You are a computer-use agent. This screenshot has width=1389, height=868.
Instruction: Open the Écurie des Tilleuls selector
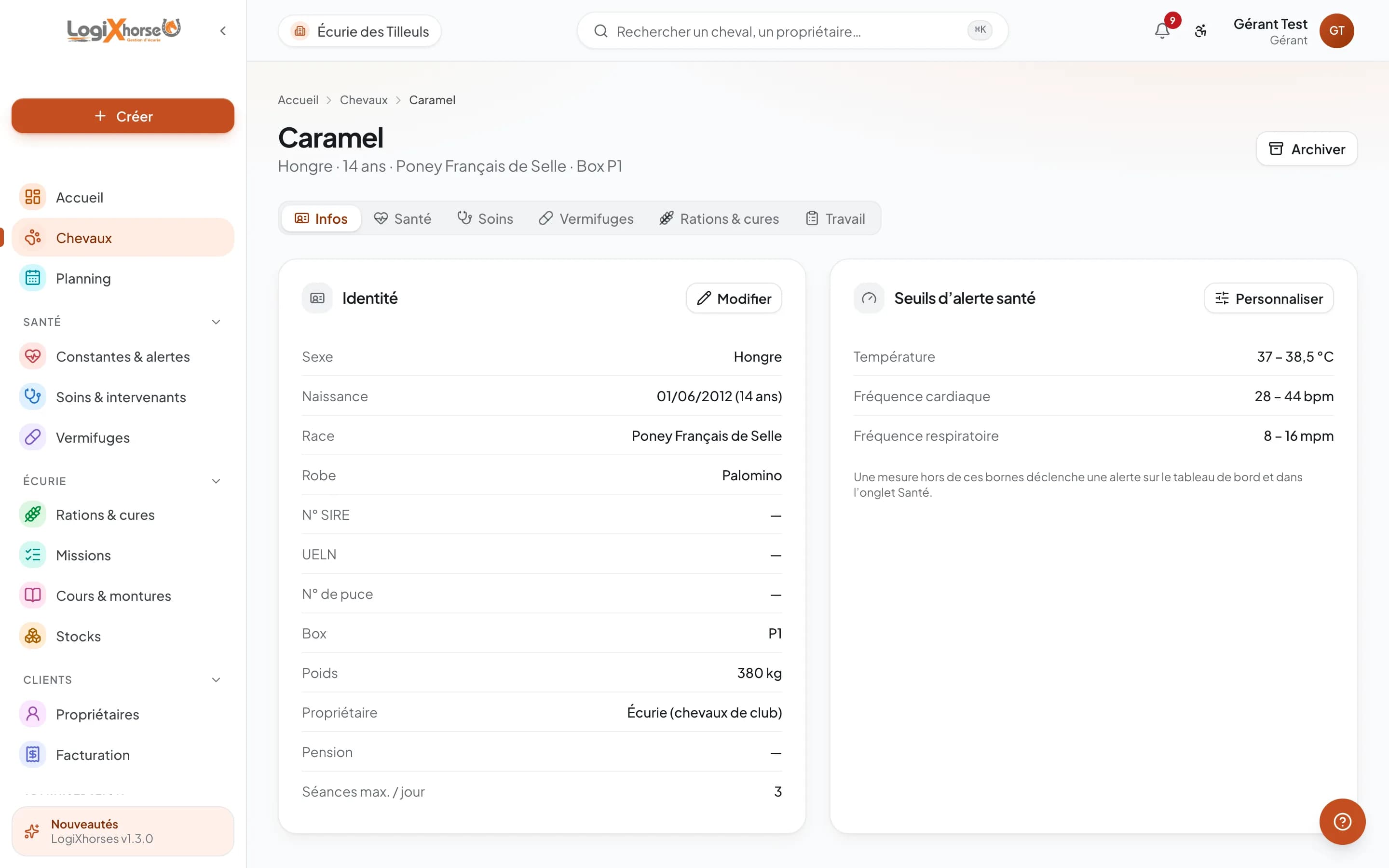click(359, 31)
